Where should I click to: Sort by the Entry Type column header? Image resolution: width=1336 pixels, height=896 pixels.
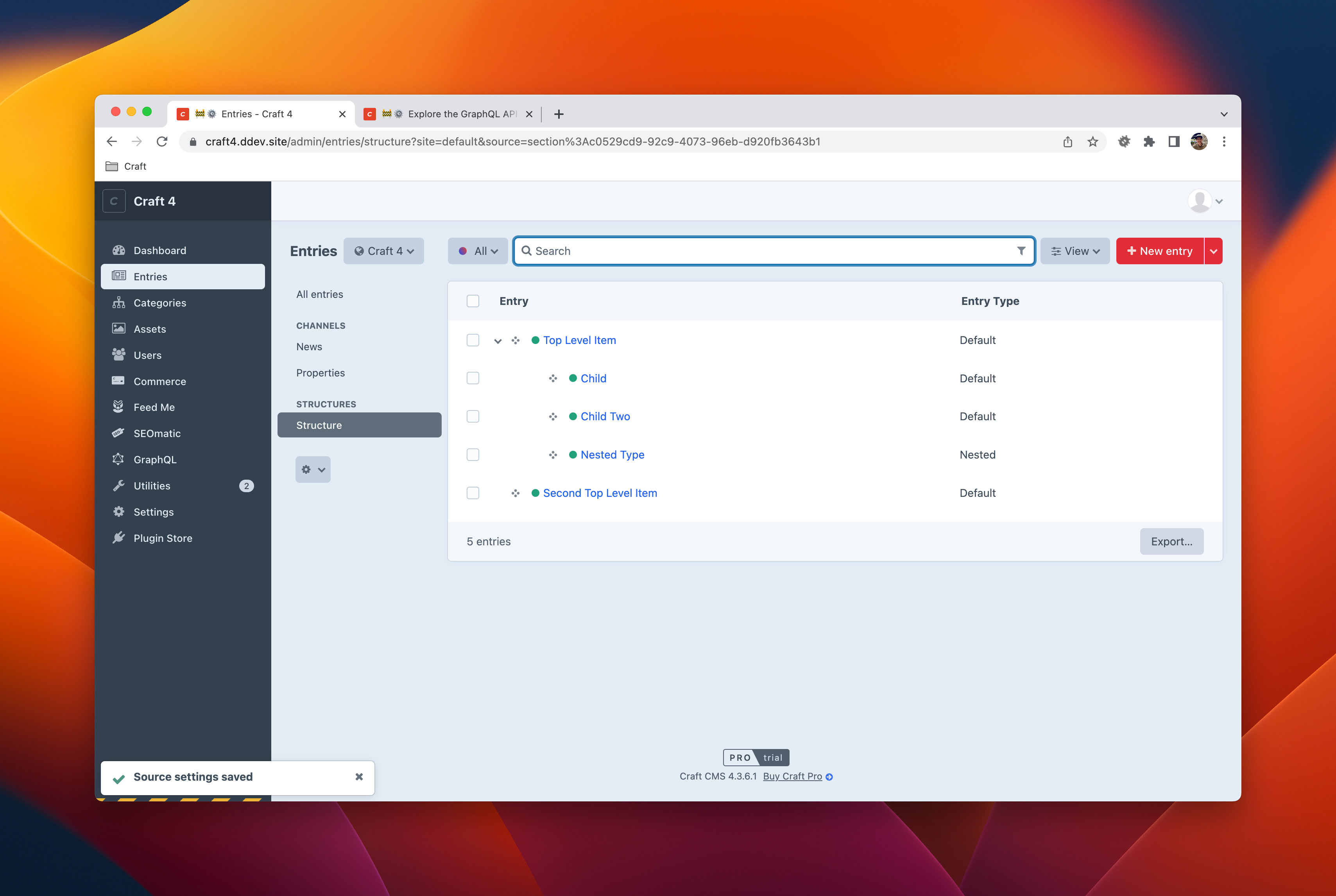click(x=990, y=301)
